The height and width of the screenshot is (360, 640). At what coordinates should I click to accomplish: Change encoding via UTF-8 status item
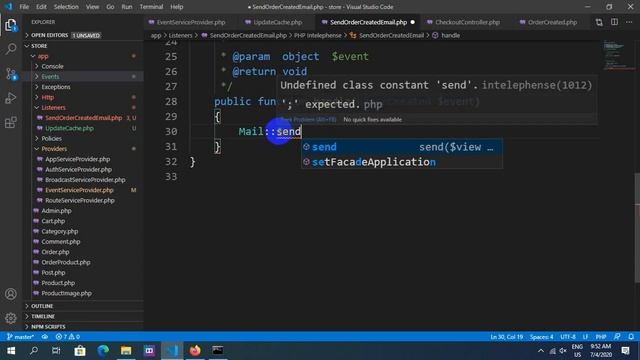[x=567, y=337]
